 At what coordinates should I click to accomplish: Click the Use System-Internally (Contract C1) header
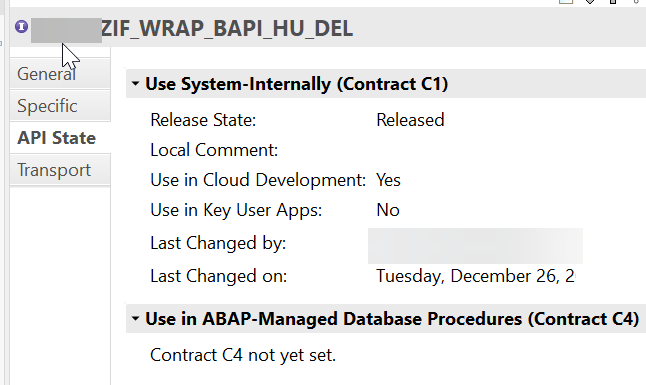pos(297,84)
